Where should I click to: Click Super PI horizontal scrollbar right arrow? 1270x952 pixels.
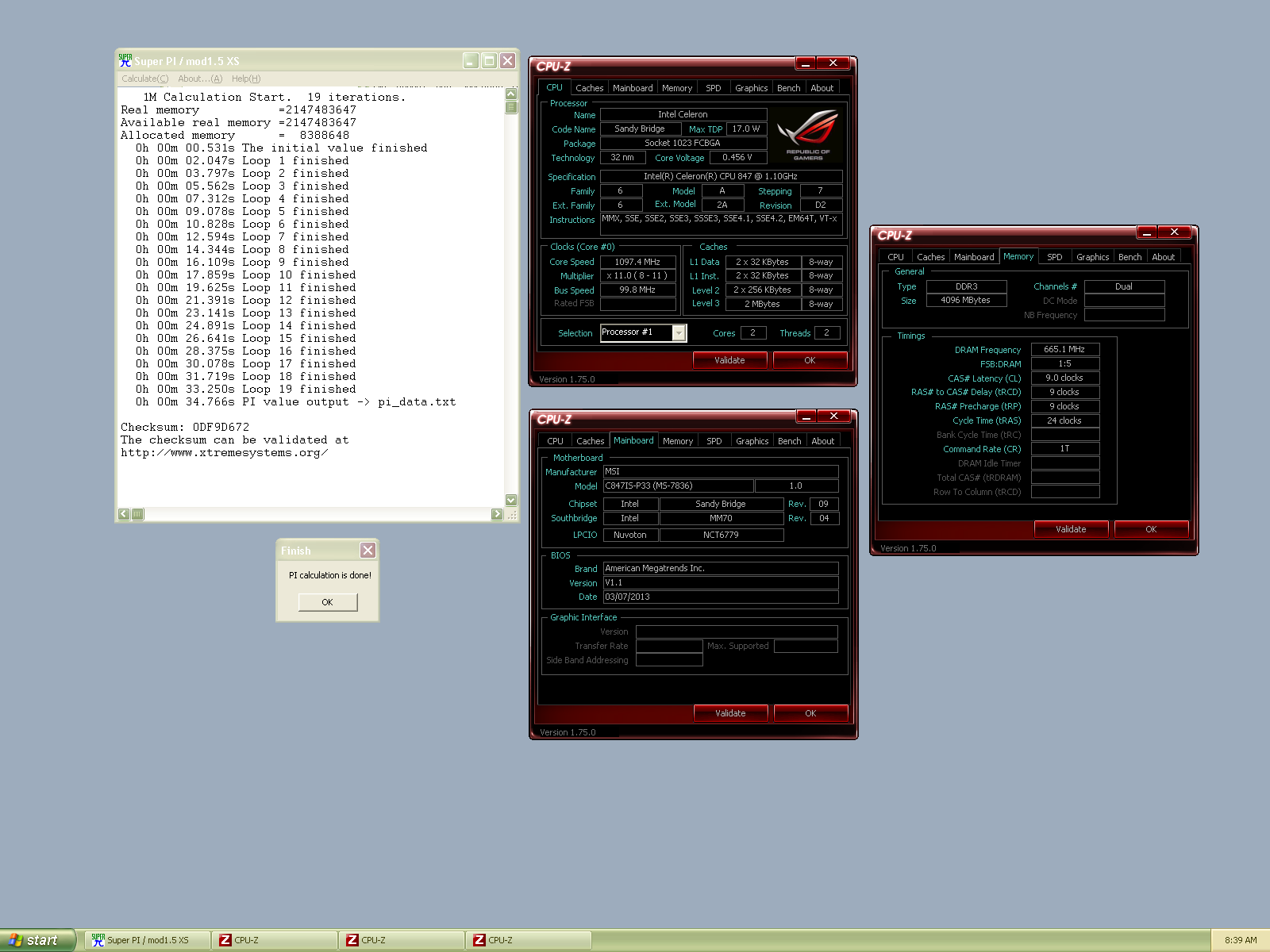tap(497, 514)
